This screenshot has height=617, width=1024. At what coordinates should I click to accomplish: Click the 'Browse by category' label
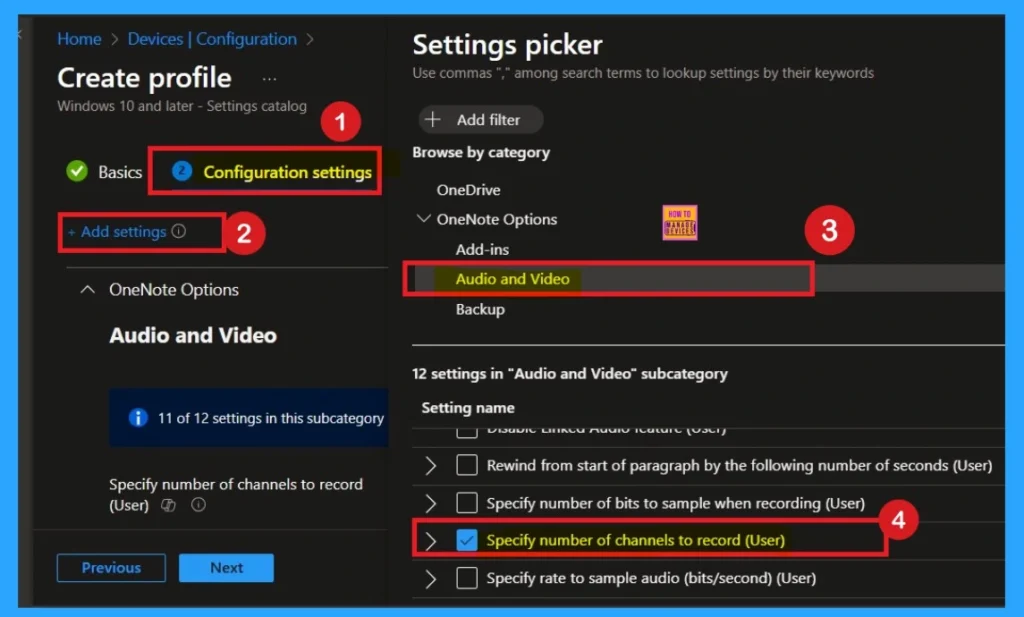pyautogui.click(x=481, y=152)
